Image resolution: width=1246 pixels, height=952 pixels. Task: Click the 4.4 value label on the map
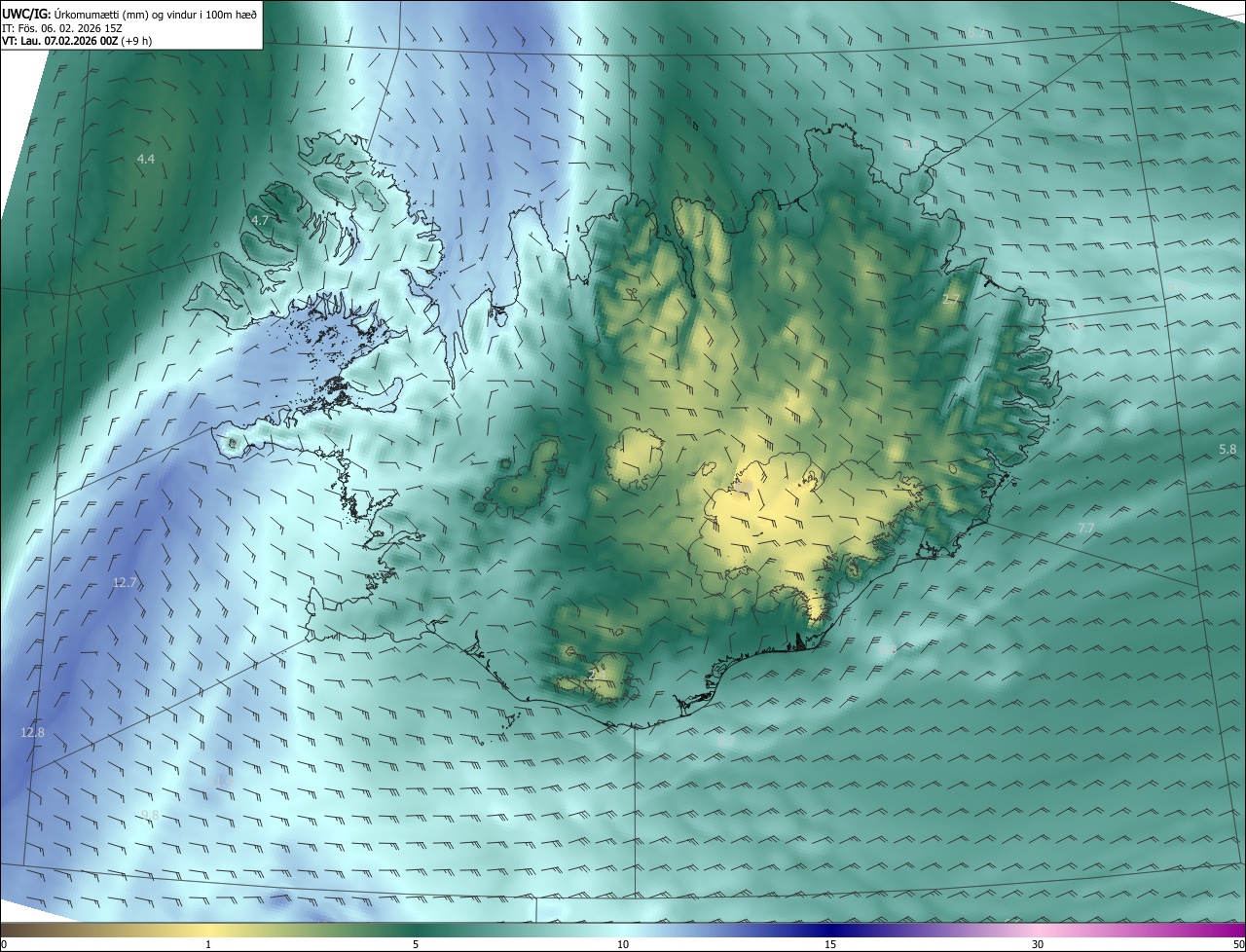pos(146,159)
